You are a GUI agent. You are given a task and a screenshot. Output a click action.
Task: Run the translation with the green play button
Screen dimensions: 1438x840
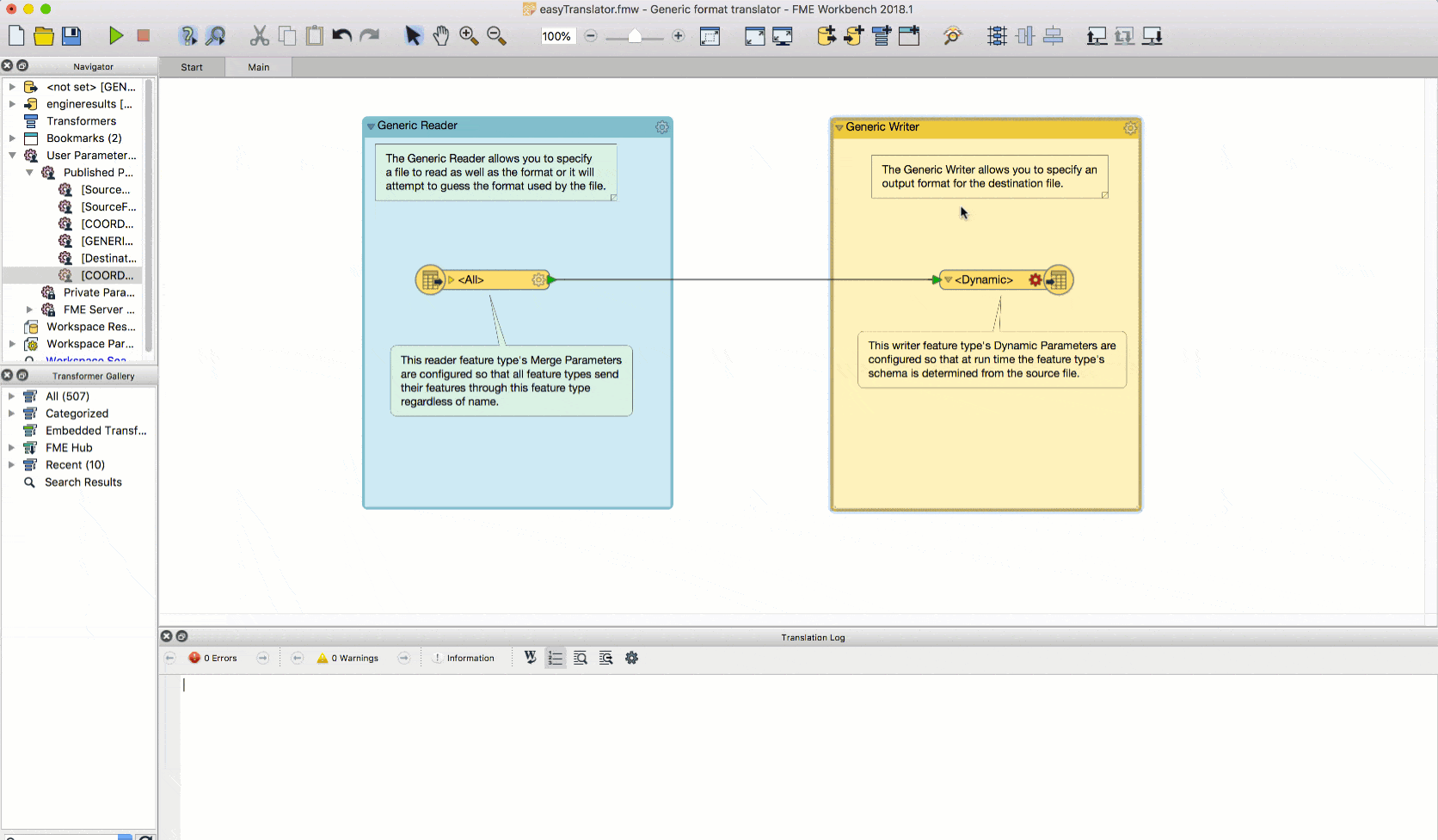coord(116,36)
